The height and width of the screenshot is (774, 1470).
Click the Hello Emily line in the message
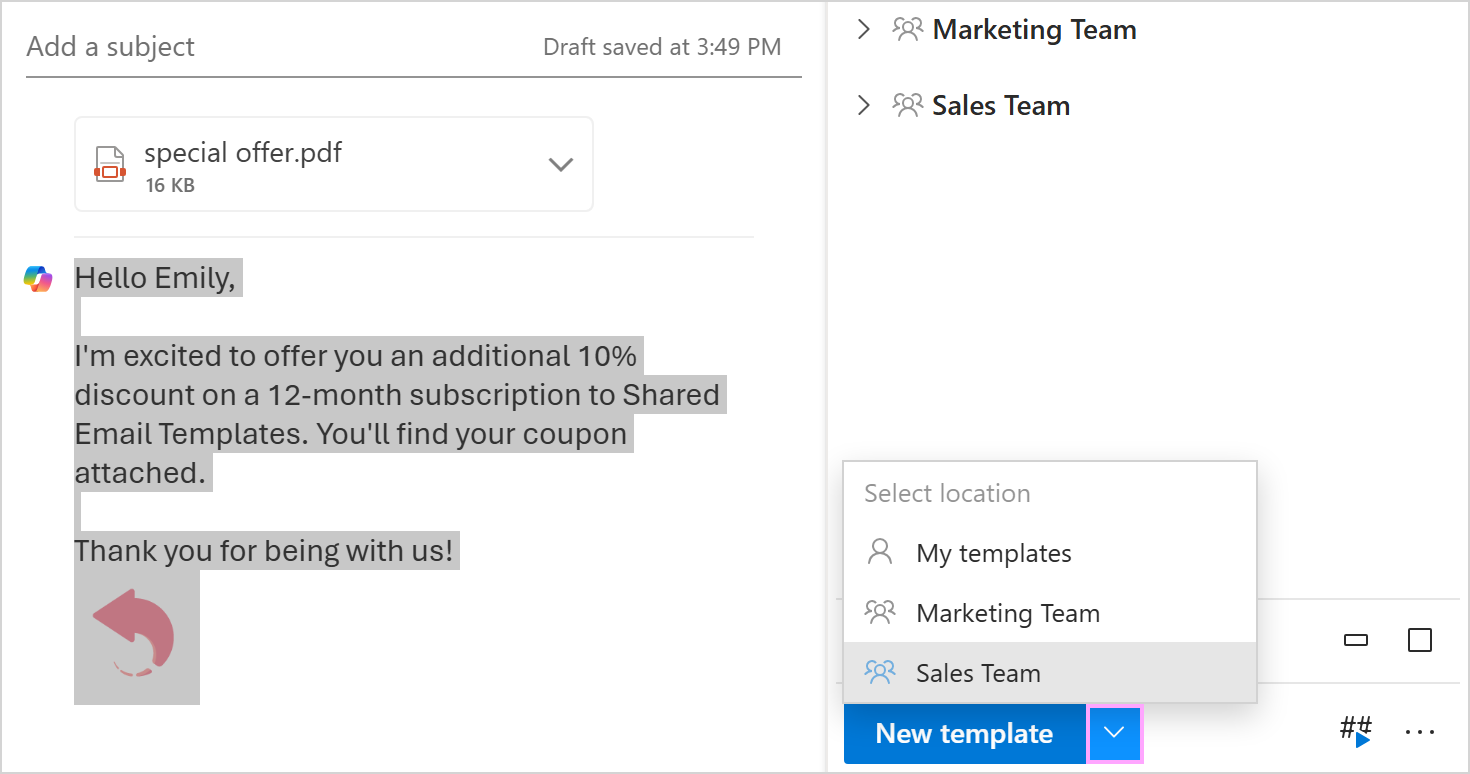point(156,278)
